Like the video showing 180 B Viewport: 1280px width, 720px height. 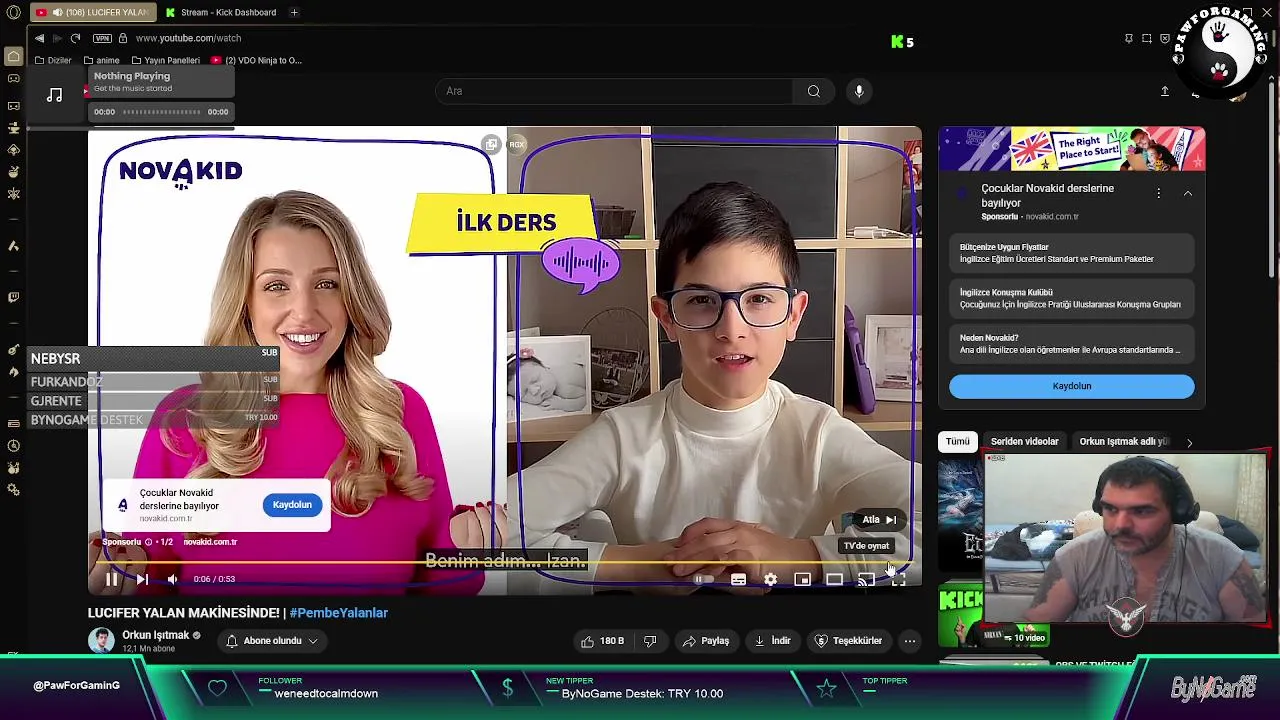tap(602, 641)
